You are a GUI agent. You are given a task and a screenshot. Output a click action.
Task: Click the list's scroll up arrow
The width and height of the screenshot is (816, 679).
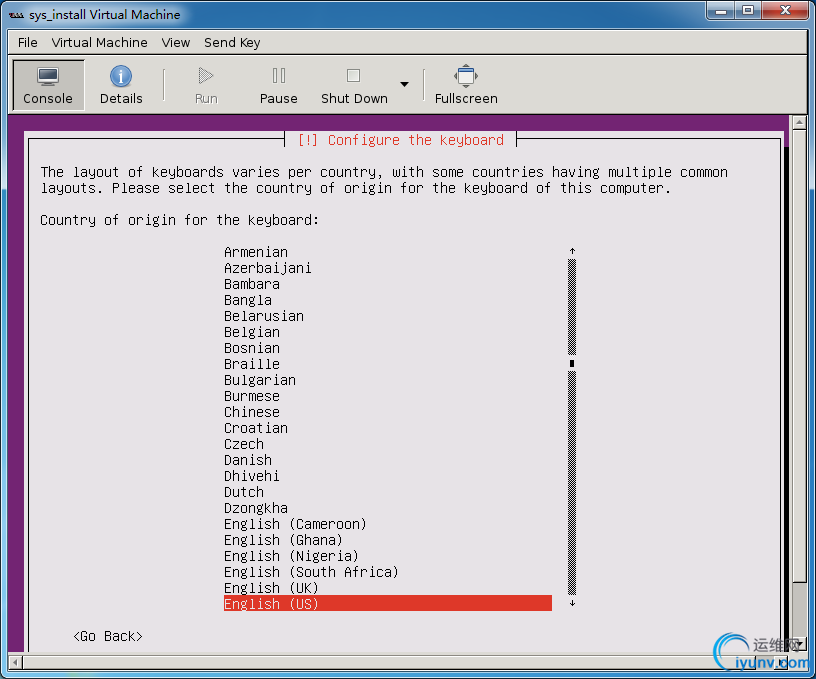click(x=572, y=251)
